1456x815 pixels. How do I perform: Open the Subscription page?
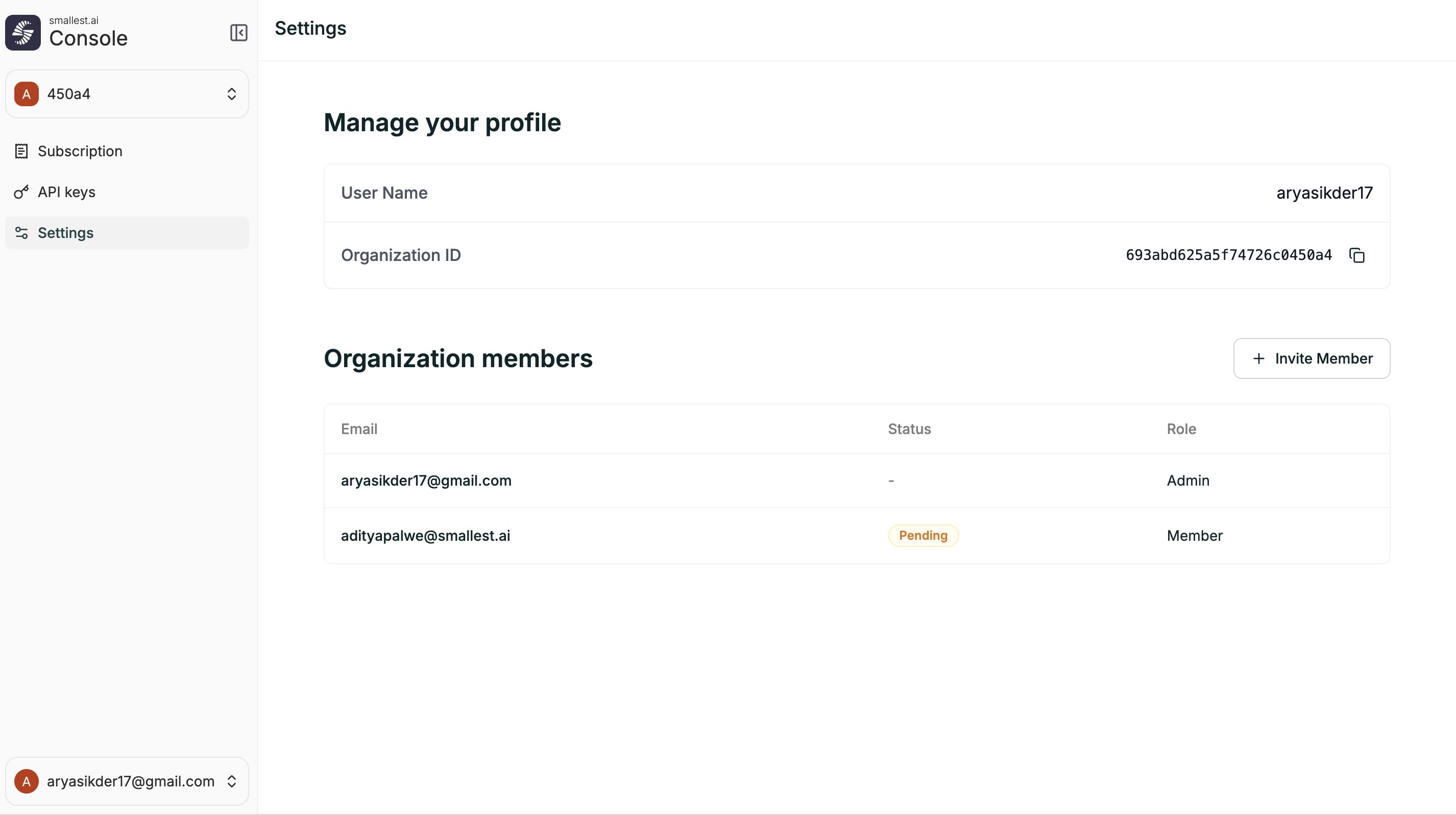80,152
